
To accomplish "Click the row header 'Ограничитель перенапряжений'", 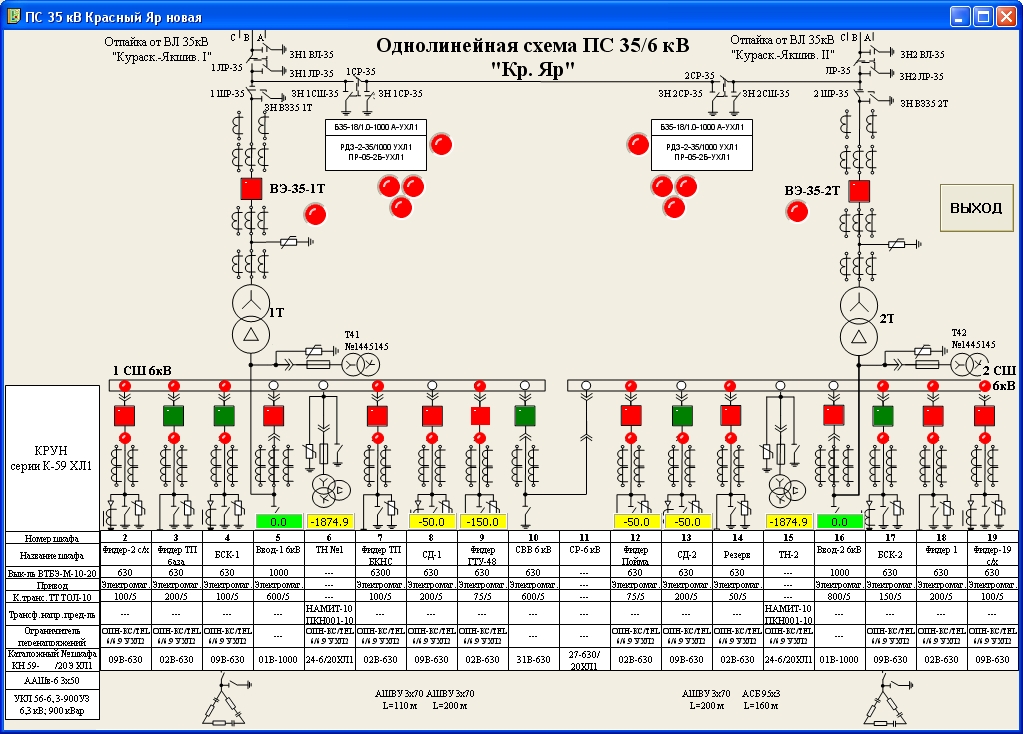I will coord(52,637).
